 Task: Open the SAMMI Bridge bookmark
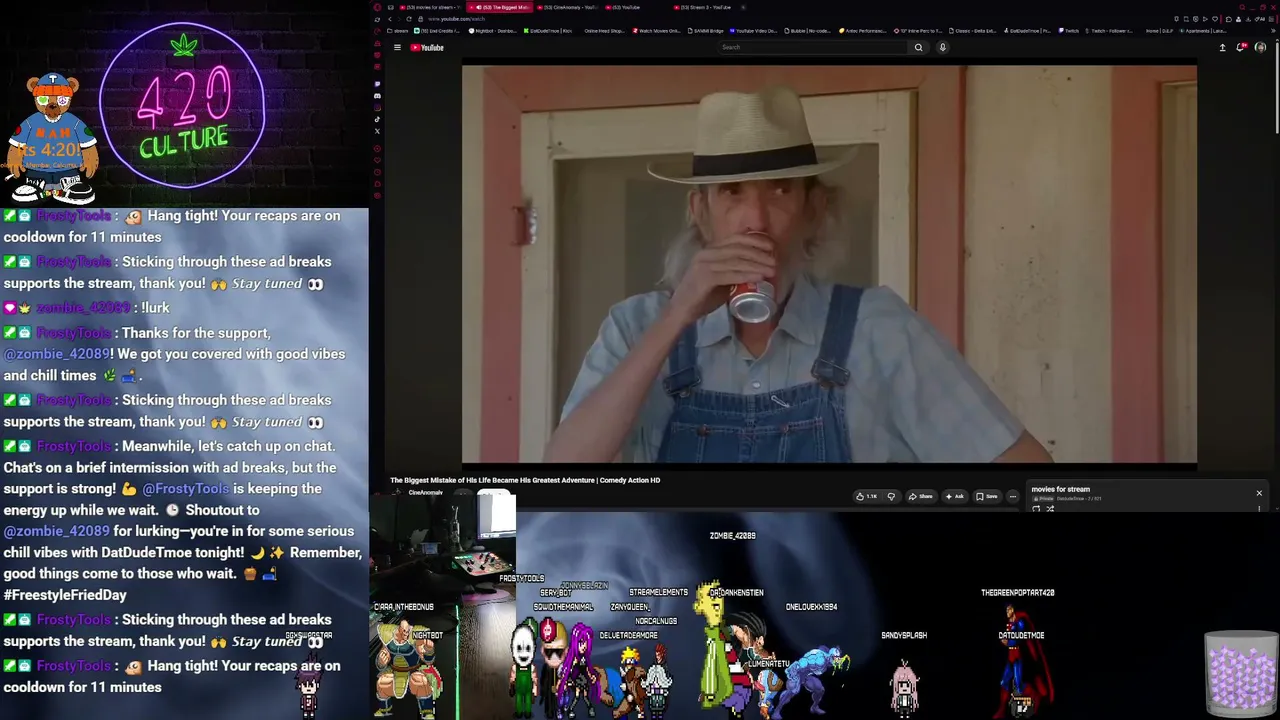[x=706, y=31]
